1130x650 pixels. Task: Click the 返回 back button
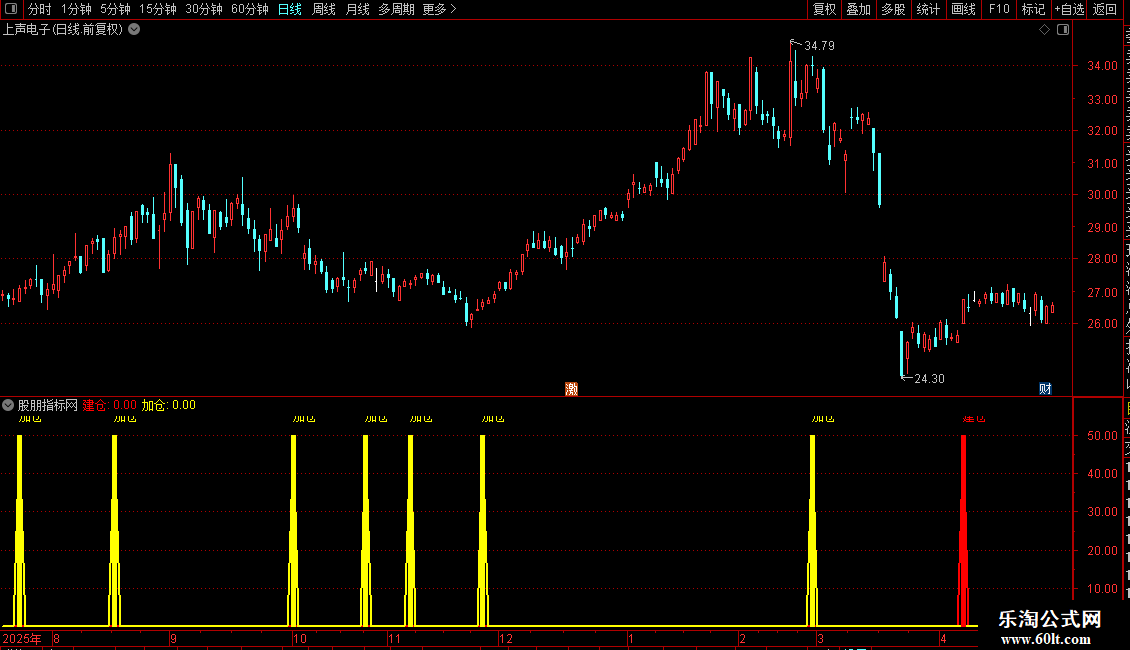pos(1105,9)
